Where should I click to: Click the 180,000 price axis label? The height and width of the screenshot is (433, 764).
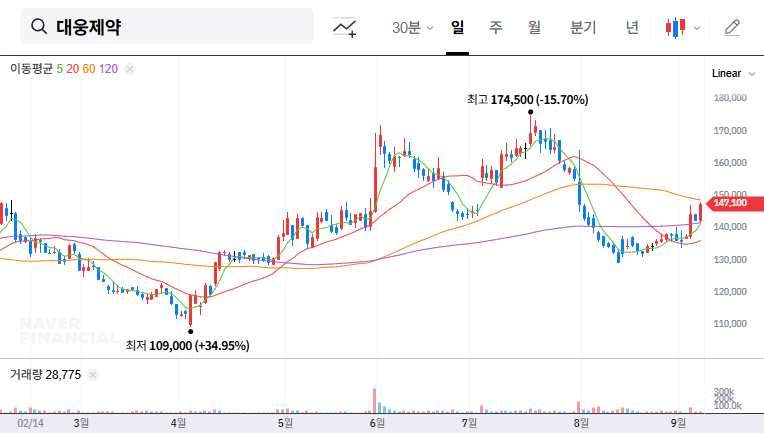pyautogui.click(x=730, y=98)
